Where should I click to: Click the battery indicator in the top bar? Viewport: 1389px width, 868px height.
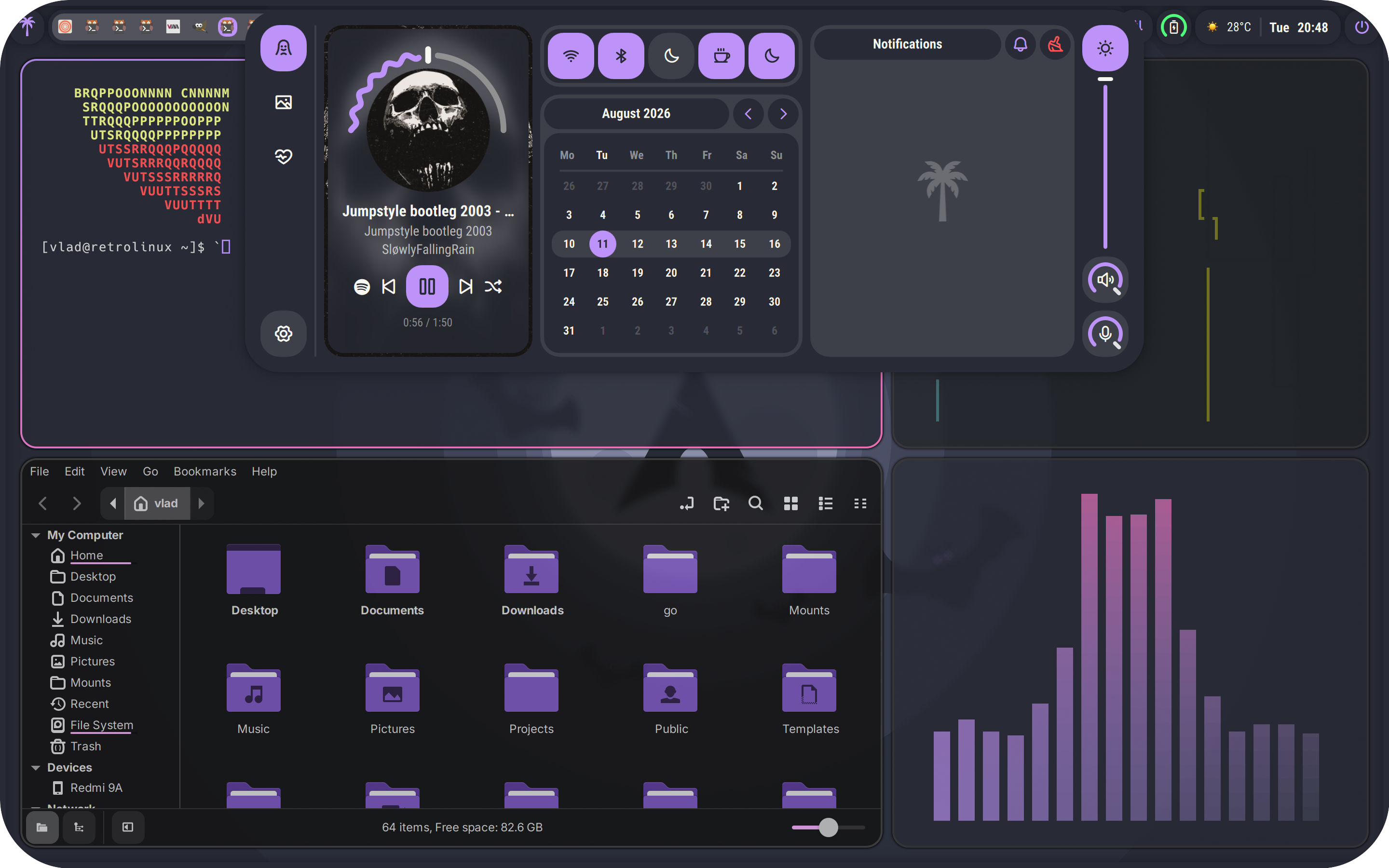click(1174, 27)
